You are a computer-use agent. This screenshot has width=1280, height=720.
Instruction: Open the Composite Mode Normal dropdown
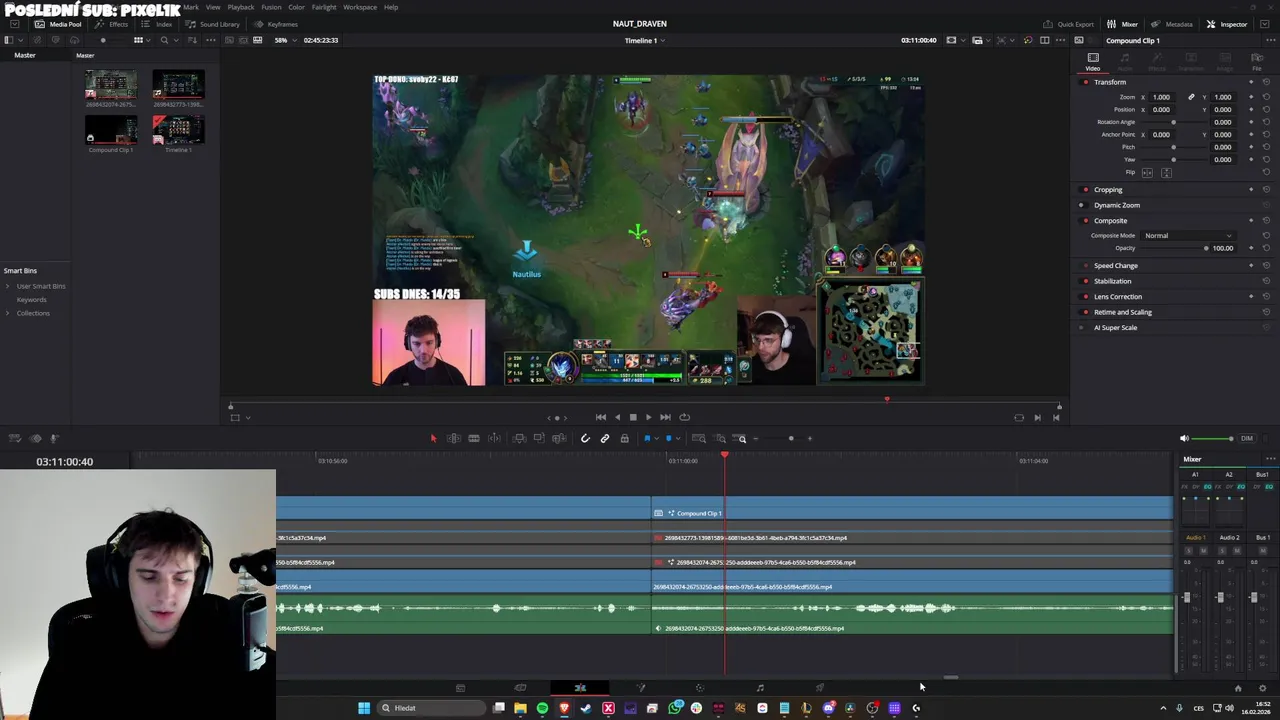[x=1188, y=235]
